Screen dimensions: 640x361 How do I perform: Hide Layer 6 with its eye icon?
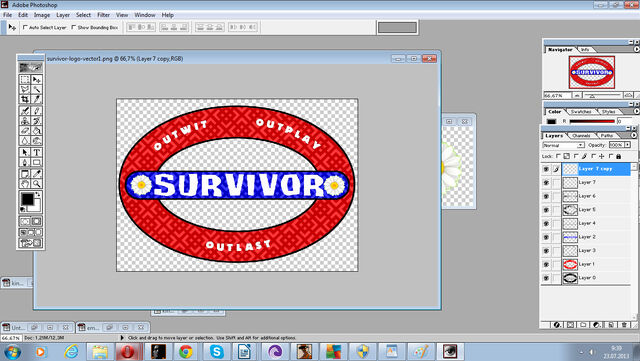coord(546,196)
